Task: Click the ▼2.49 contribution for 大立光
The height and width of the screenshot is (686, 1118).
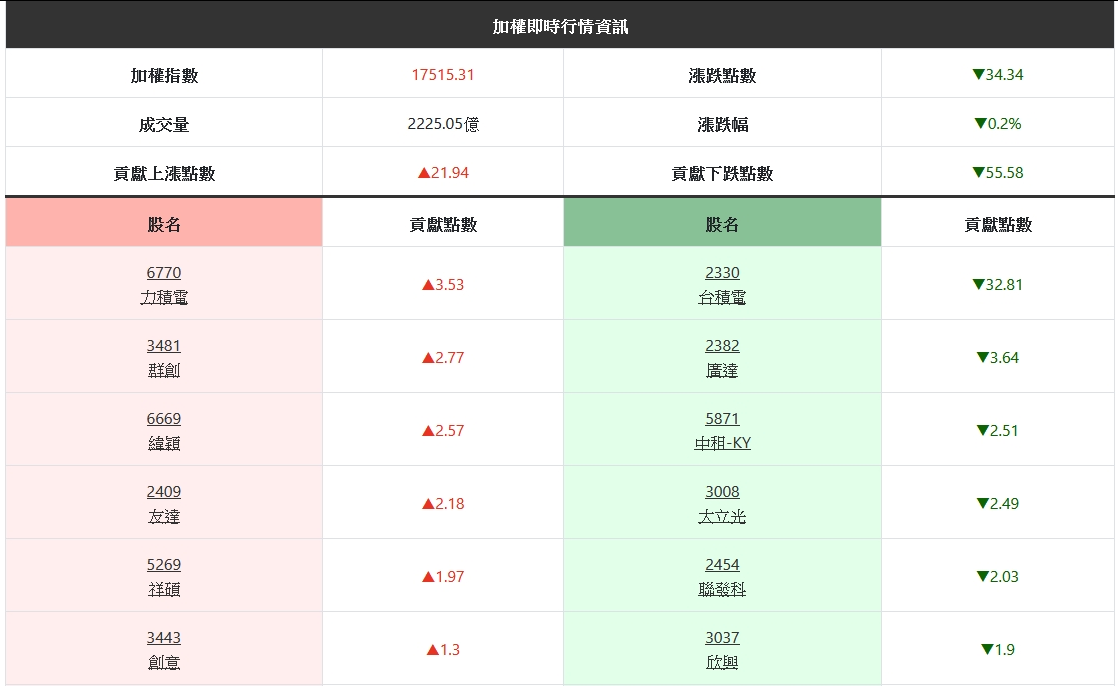Action: (998, 504)
